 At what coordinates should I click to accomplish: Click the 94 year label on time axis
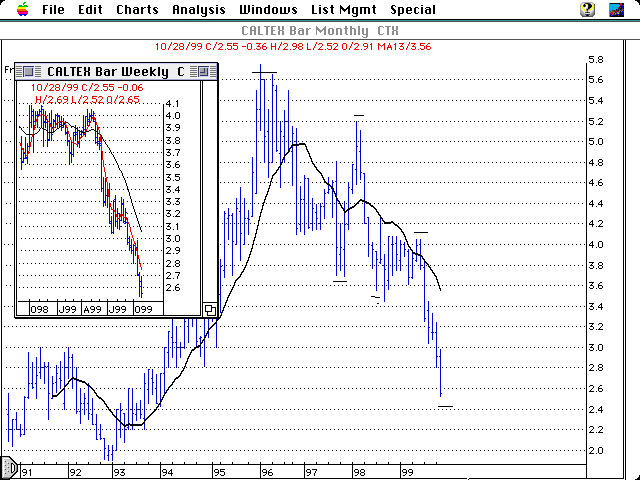pyautogui.click(x=167, y=473)
